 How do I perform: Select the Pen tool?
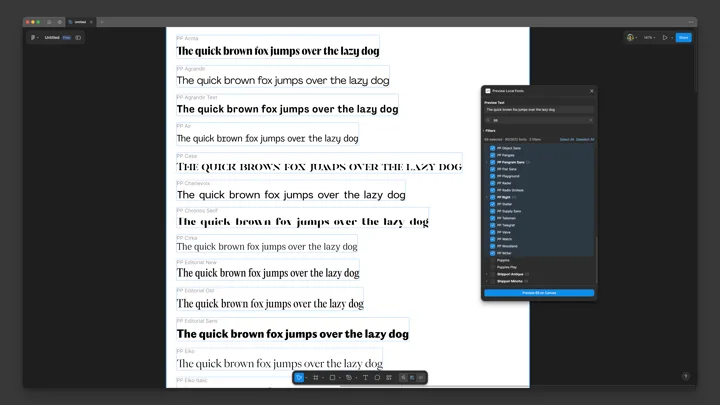(x=349, y=377)
